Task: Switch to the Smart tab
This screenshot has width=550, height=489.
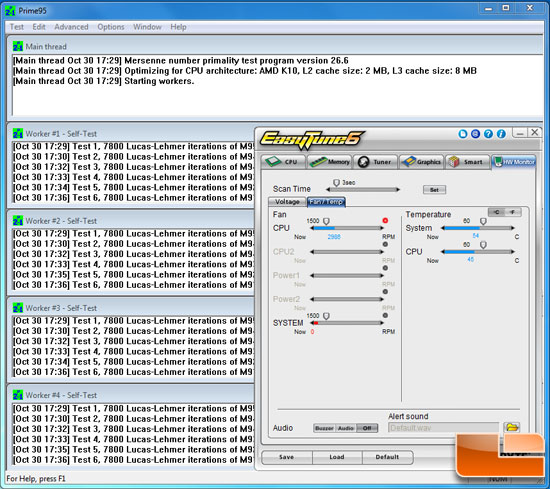Action: 467,162
